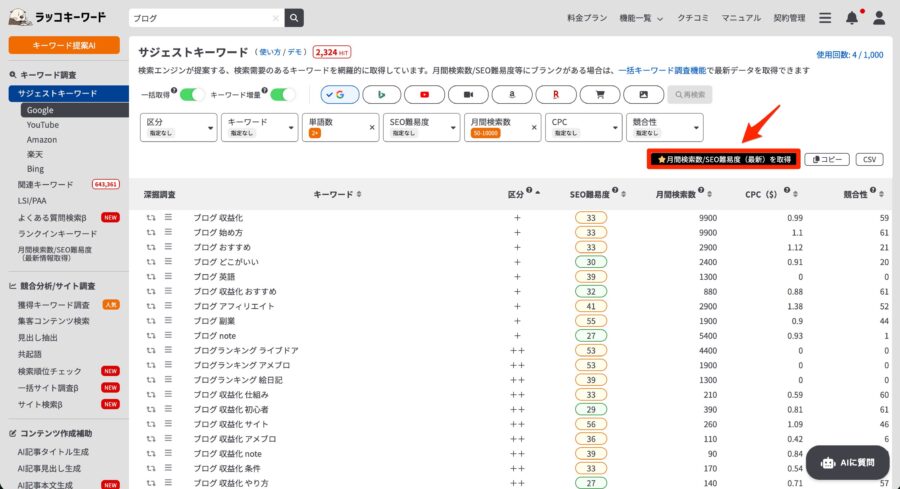Click deep research arrows icon for ブログ 収益化

click(x=150, y=218)
